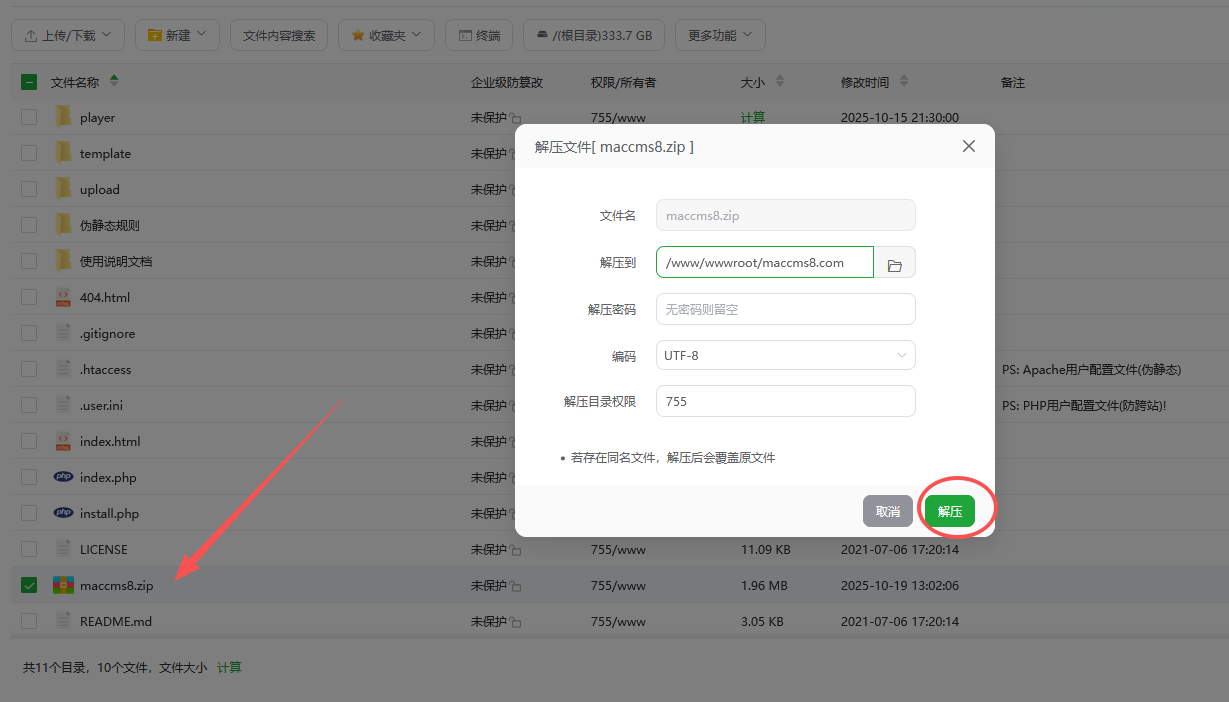1229x702 pixels.
Task: Toggle the select-all files header checkbox
Action: [29, 82]
